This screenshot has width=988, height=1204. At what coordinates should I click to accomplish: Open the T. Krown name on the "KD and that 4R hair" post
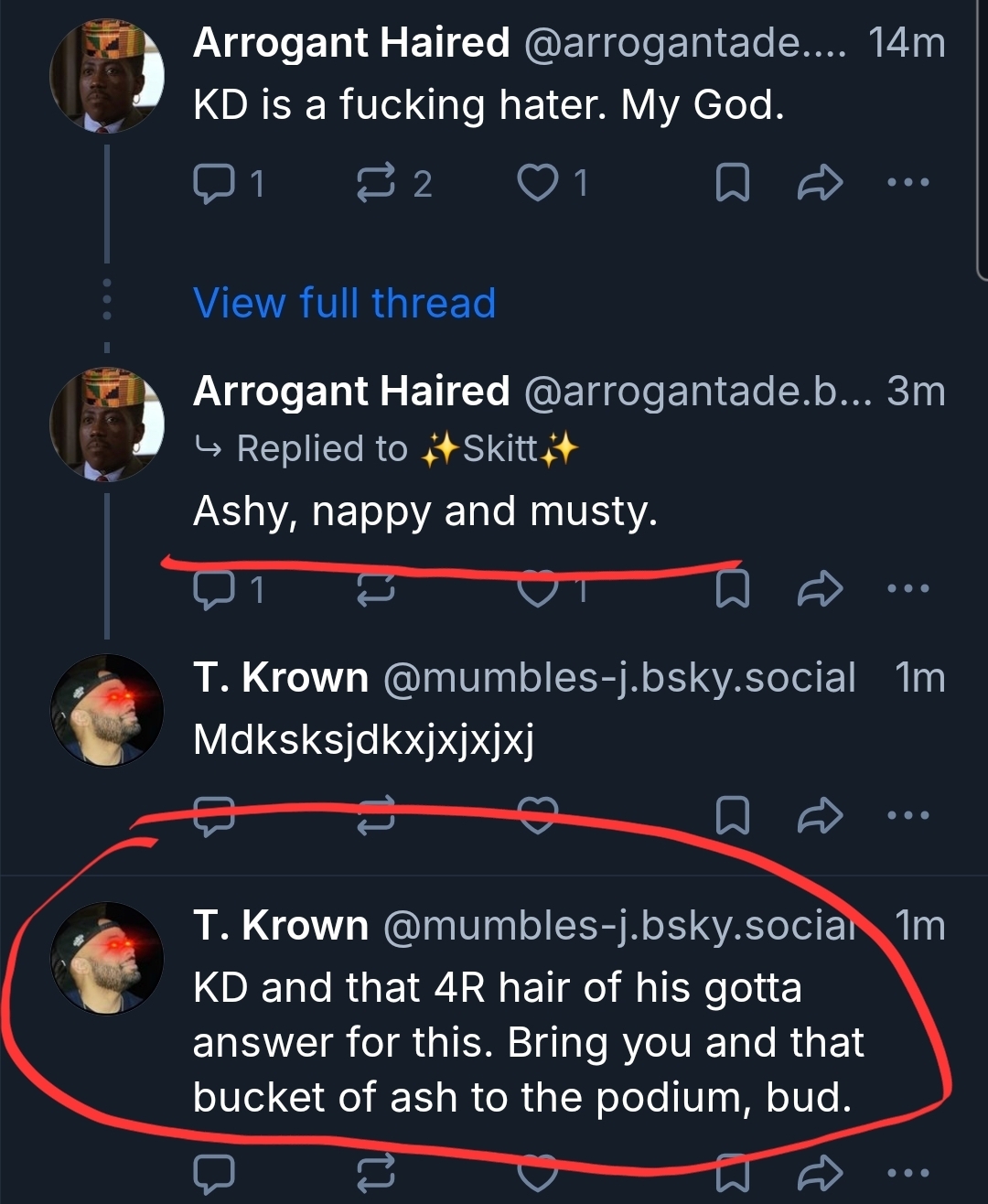pos(280,925)
